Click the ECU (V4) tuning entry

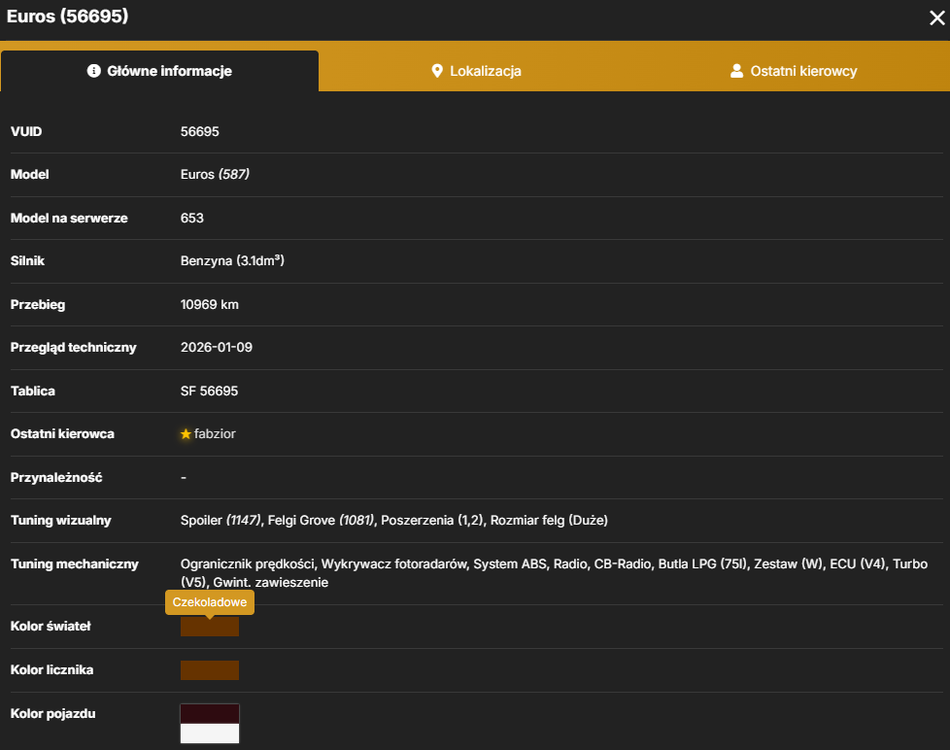pyautogui.click(x=857, y=564)
